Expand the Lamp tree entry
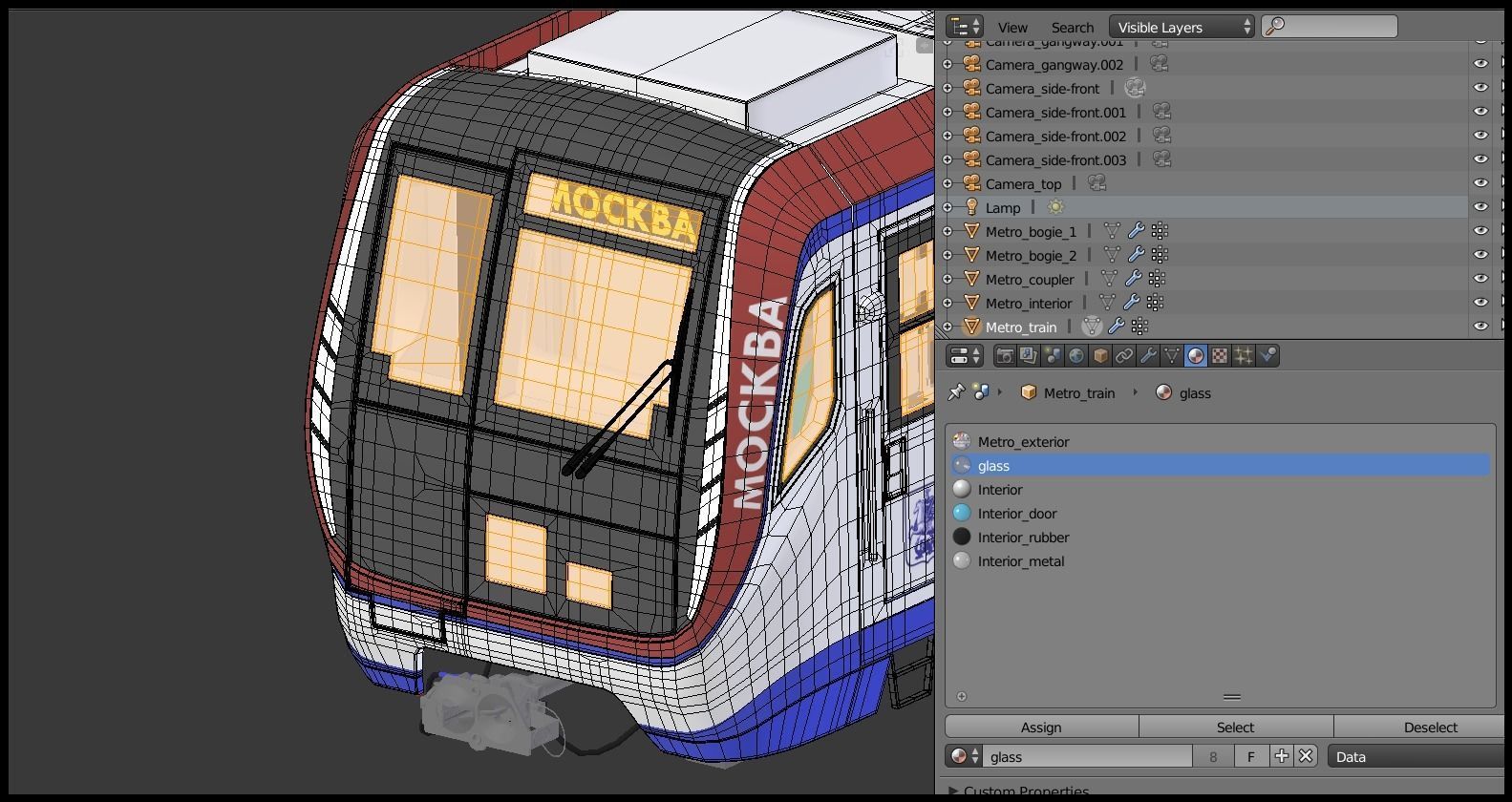The height and width of the screenshot is (802, 1512). click(948, 207)
